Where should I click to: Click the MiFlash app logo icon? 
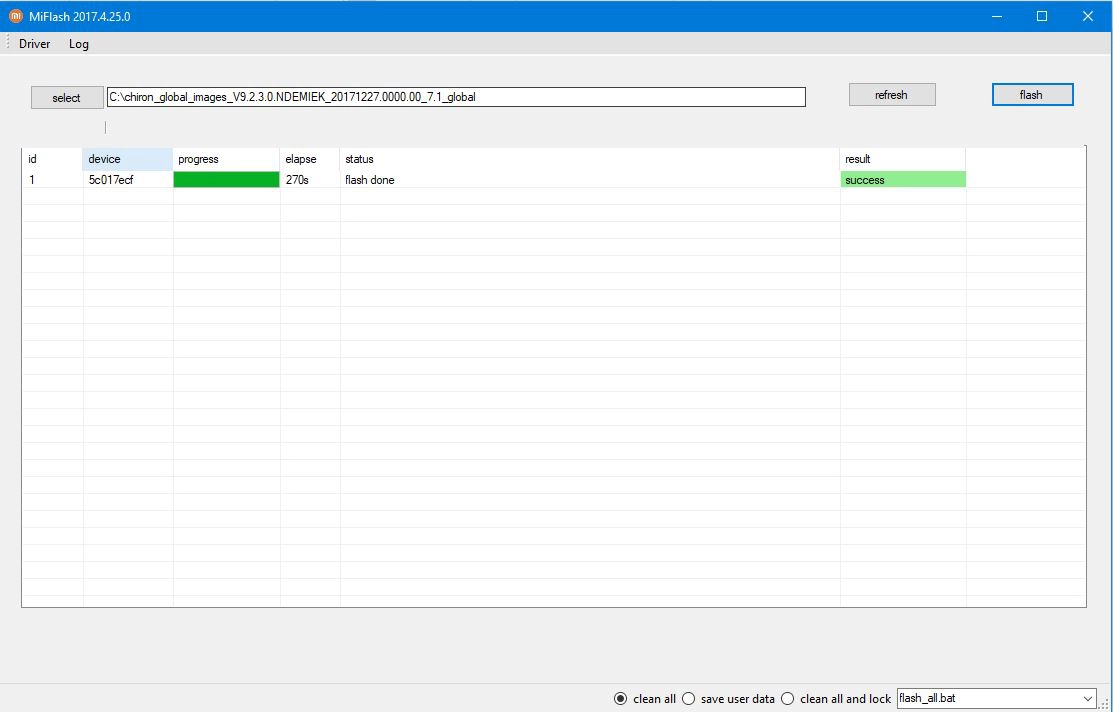click(x=16, y=16)
